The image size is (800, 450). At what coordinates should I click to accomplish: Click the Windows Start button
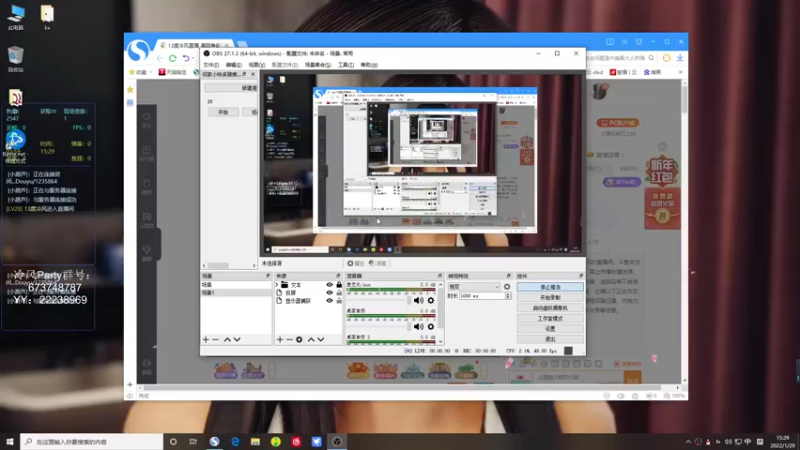coord(10,441)
